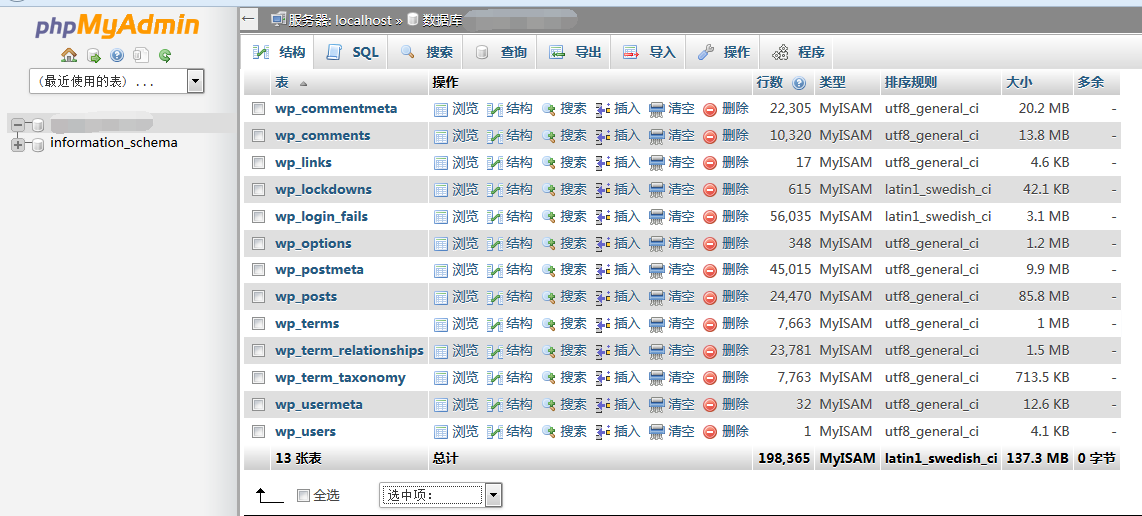The image size is (1142, 516).
Task: Click the collapse navigation arrow button
Action: [x=249, y=18]
